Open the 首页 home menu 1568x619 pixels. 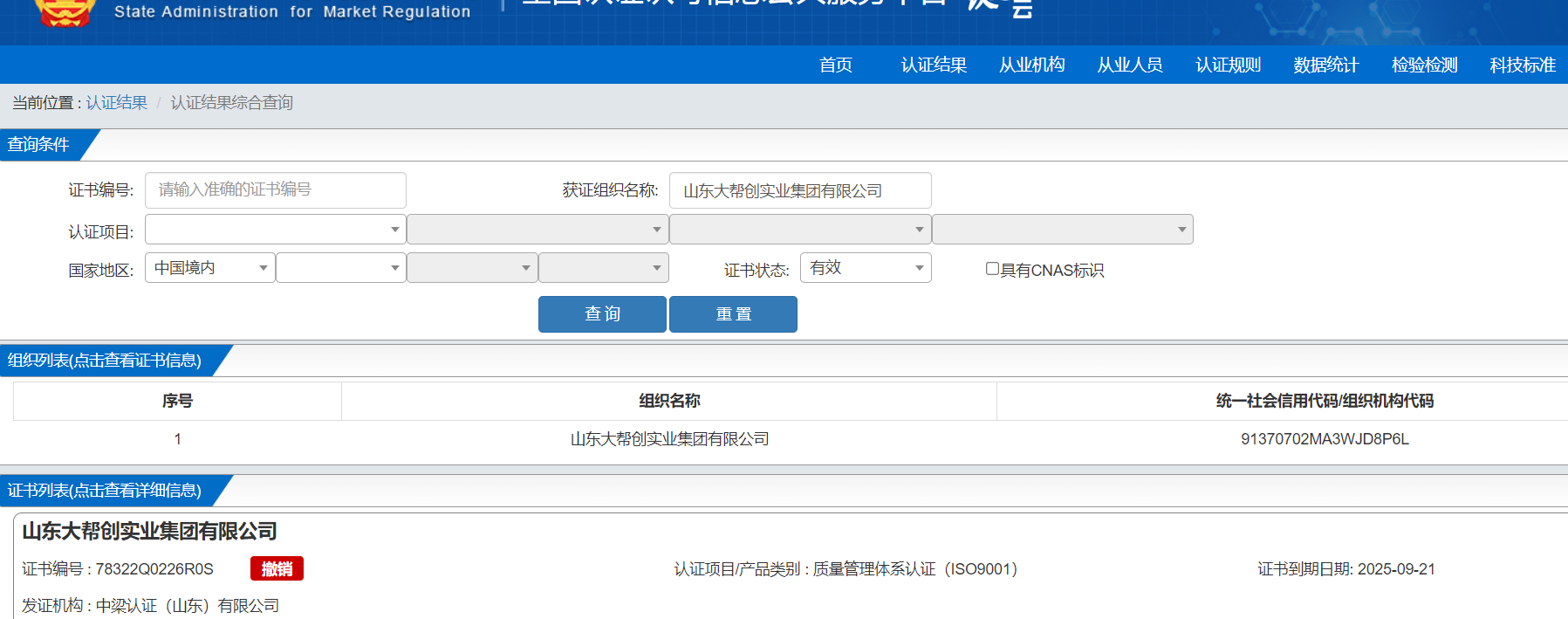coord(836,65)
